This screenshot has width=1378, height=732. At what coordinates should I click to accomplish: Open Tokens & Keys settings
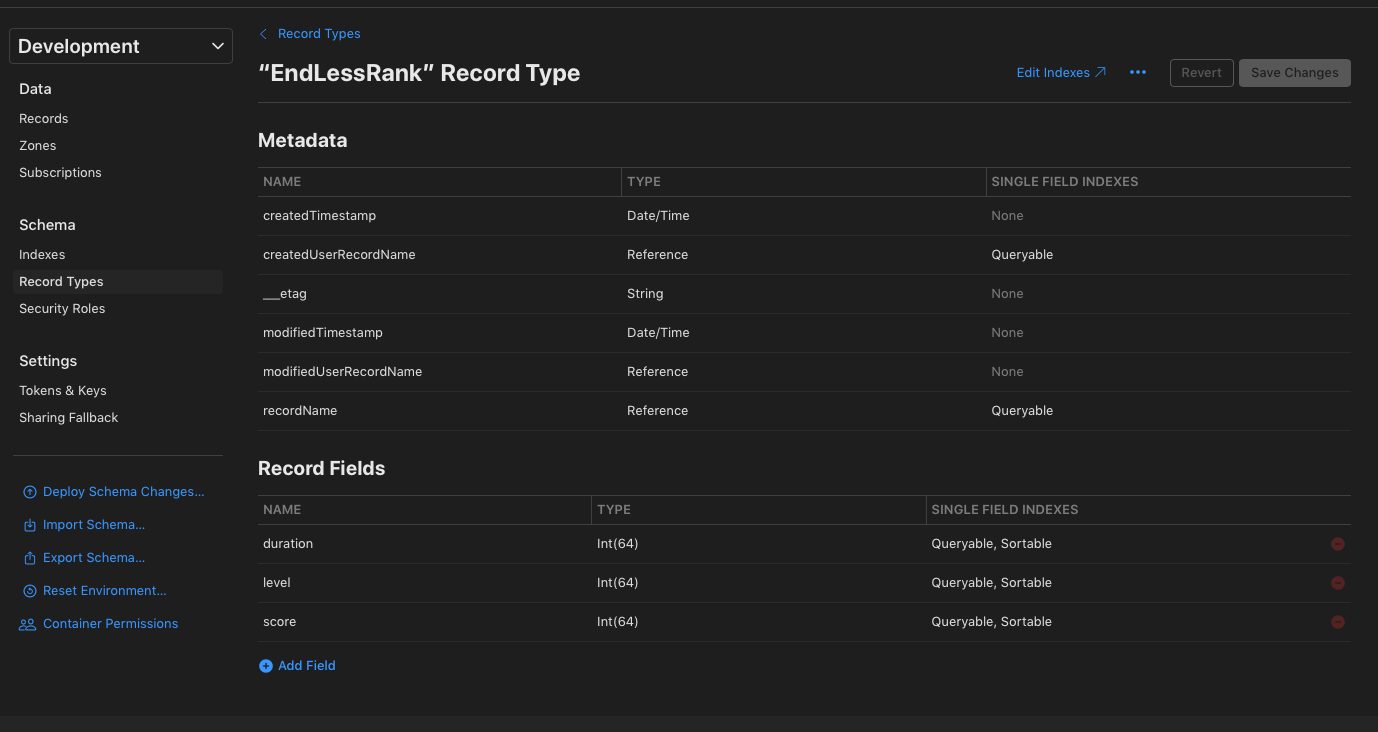coord(63,391)
